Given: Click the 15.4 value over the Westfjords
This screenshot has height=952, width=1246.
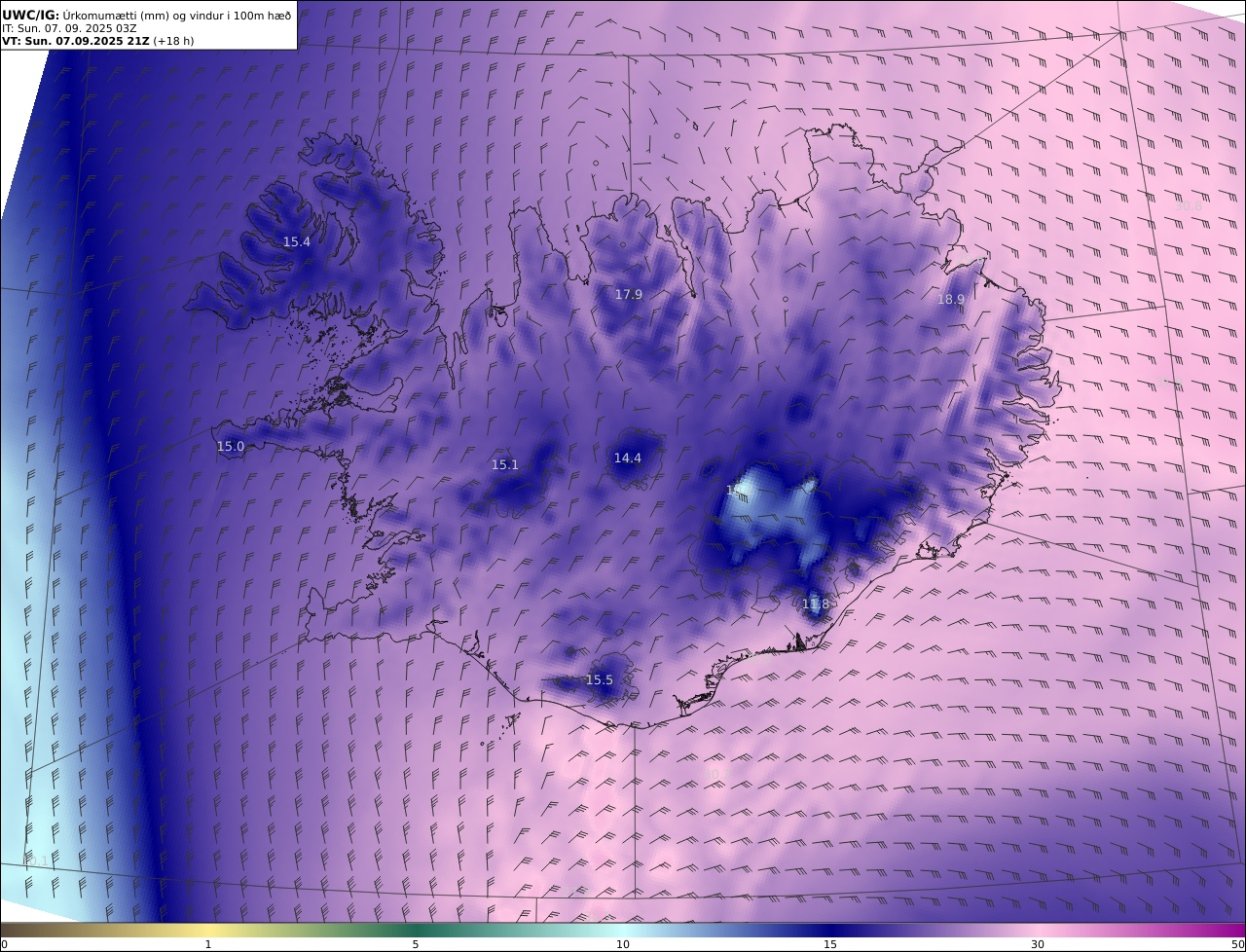Looking at the screenshot, I should tap(297, 241).
